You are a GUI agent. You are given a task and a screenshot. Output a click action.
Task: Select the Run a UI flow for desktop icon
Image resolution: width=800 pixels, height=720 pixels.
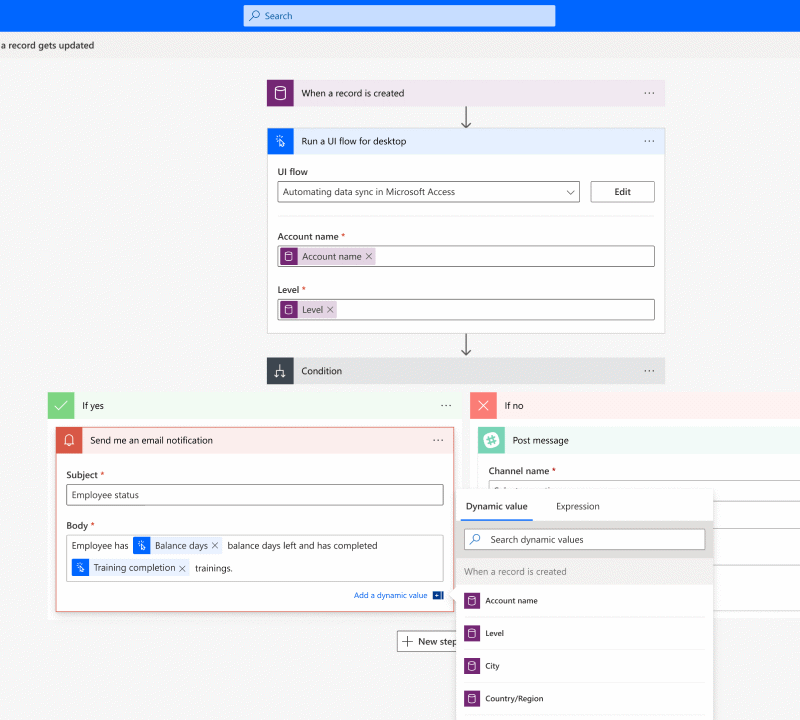[281, 141]
